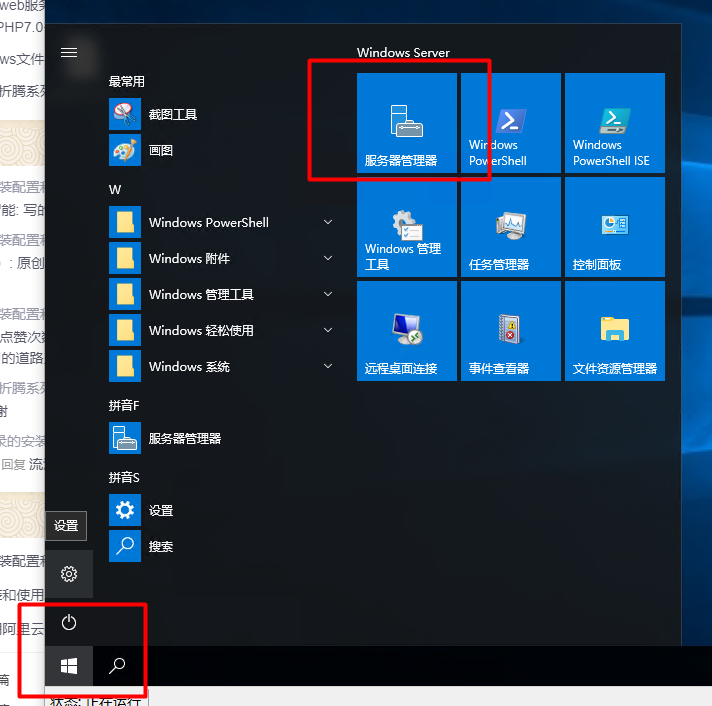Open 服务器管理器 in the 拼音F app list
Image resolution: width=712 pixels, height=706 pixels.
(222, 438)
